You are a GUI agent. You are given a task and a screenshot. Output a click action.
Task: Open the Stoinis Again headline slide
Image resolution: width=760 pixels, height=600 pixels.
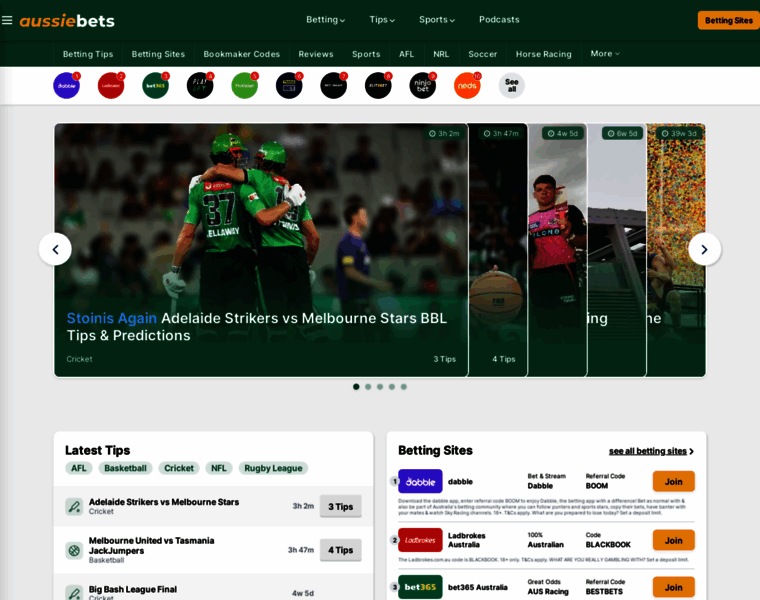261,250
